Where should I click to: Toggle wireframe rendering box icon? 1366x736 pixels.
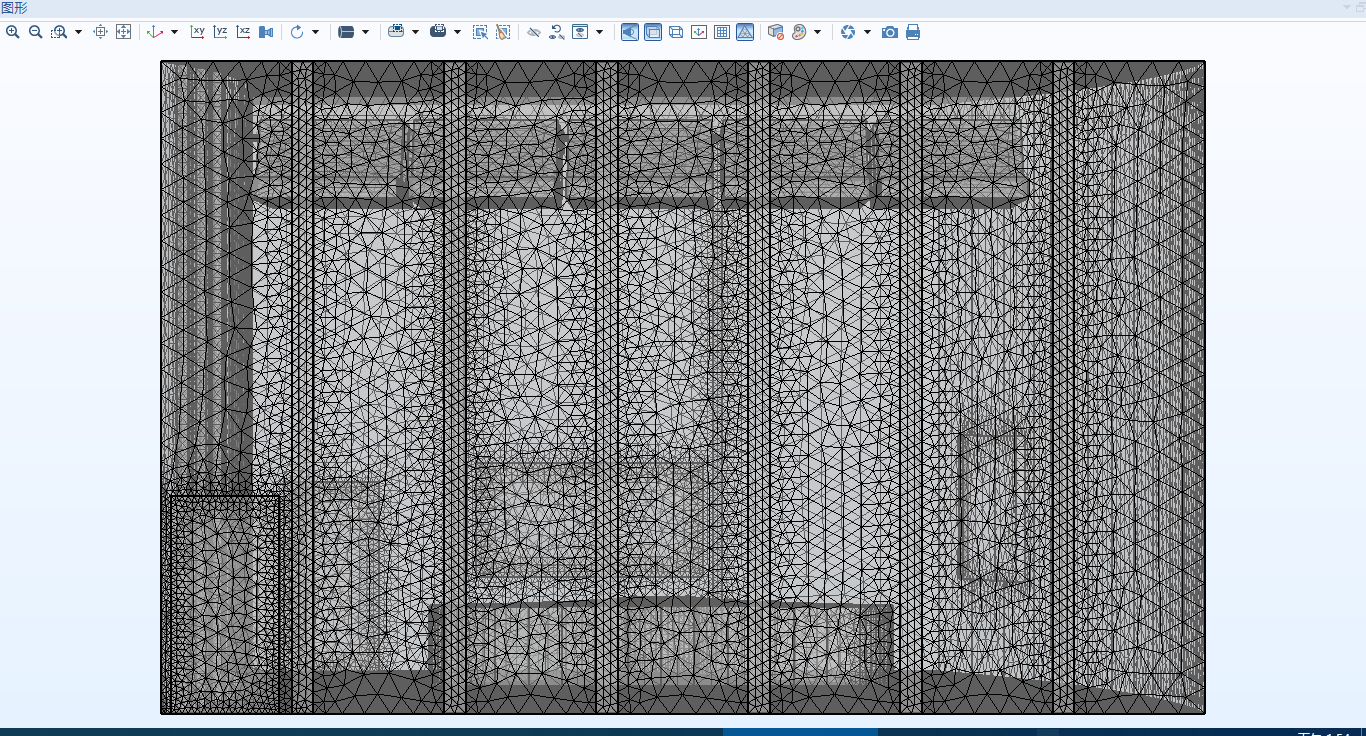pos(676,32)
